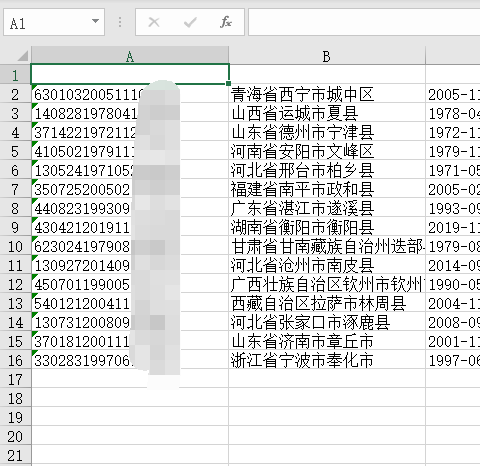
Task: Open the Name Box dropdown arrow
Action: click(x=95, y=21)
